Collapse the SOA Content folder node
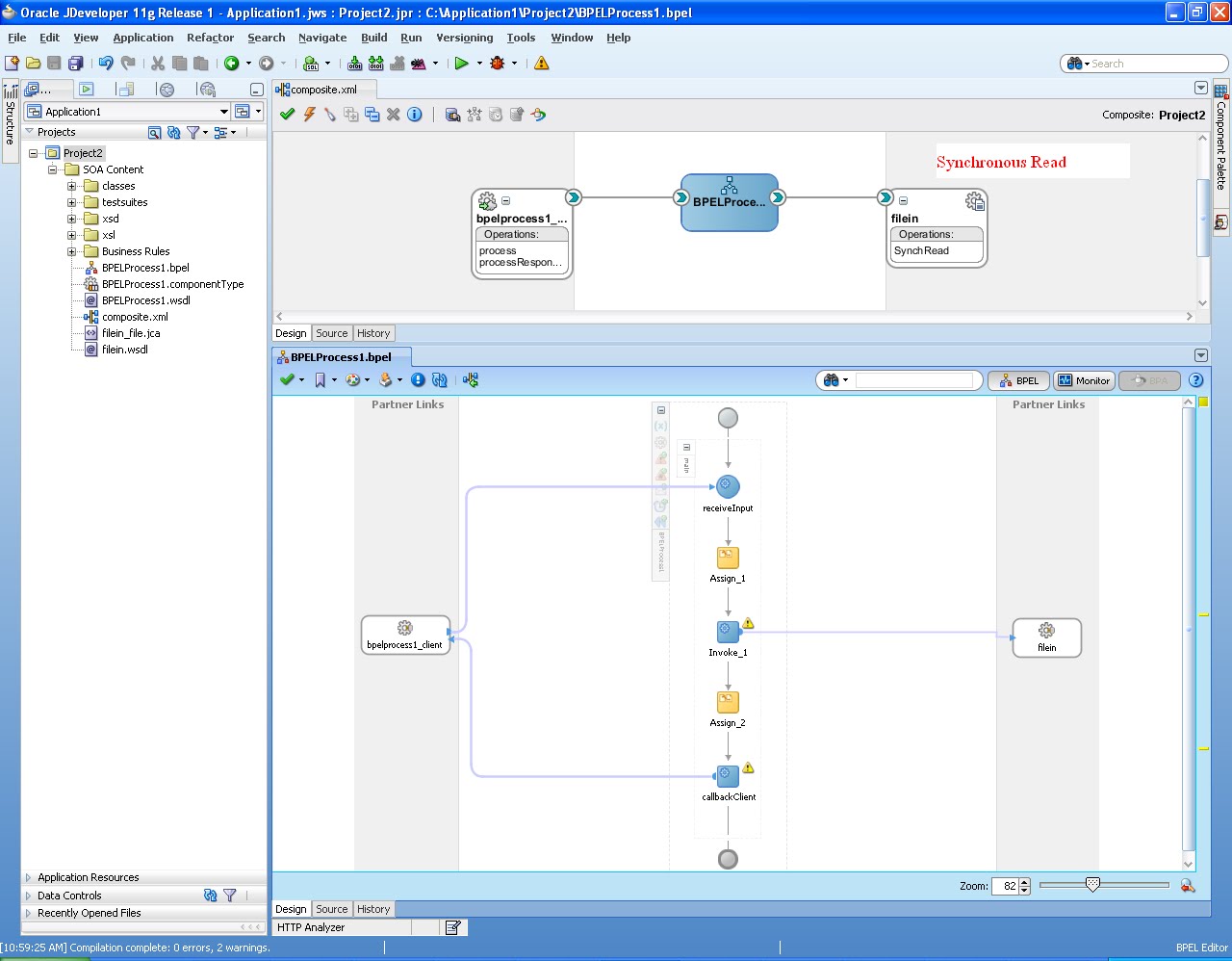This screenshot has width=1232, height=961. click(53, 169)
